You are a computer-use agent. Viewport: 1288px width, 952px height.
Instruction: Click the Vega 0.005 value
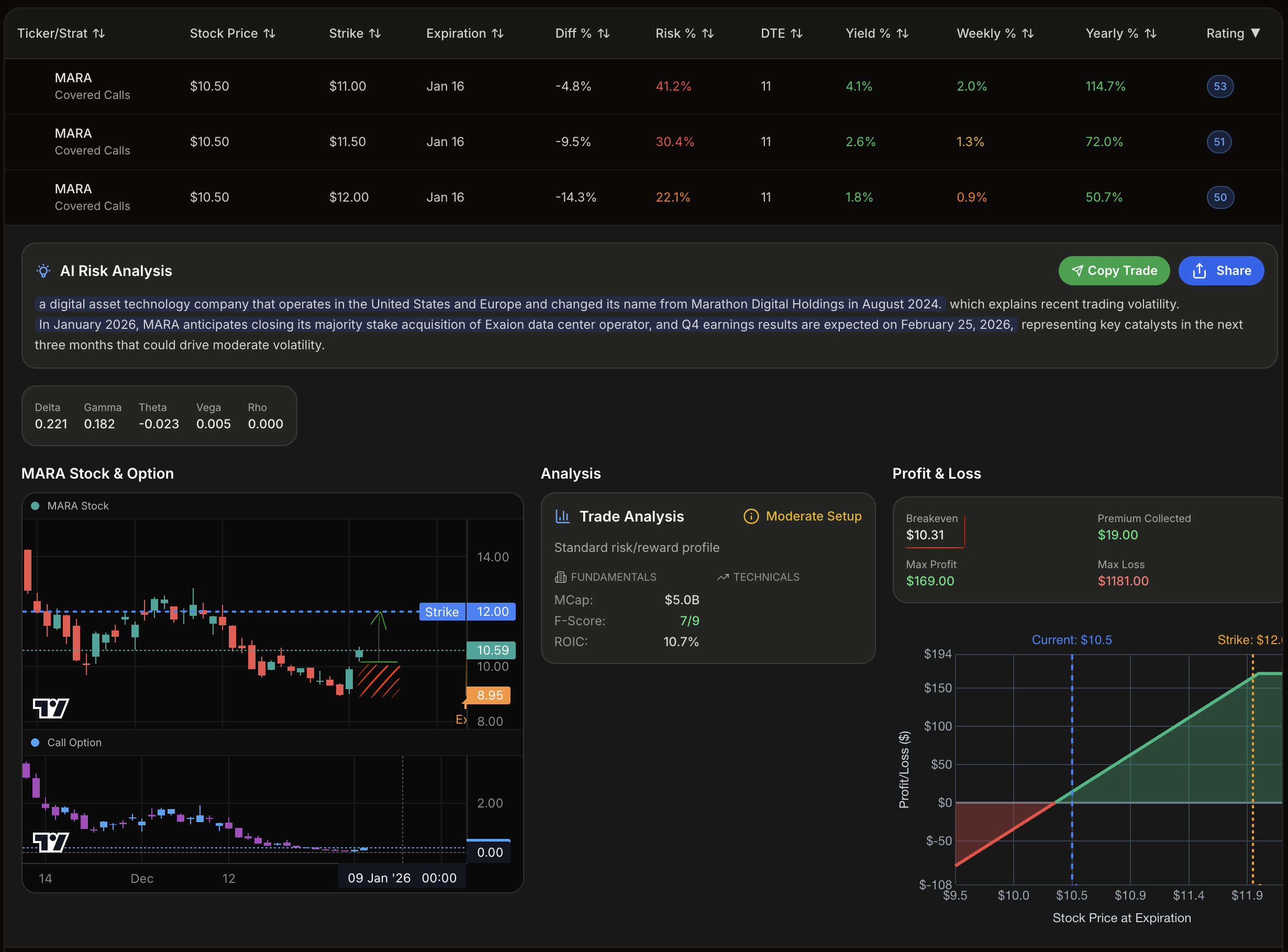tap(214, 424)
